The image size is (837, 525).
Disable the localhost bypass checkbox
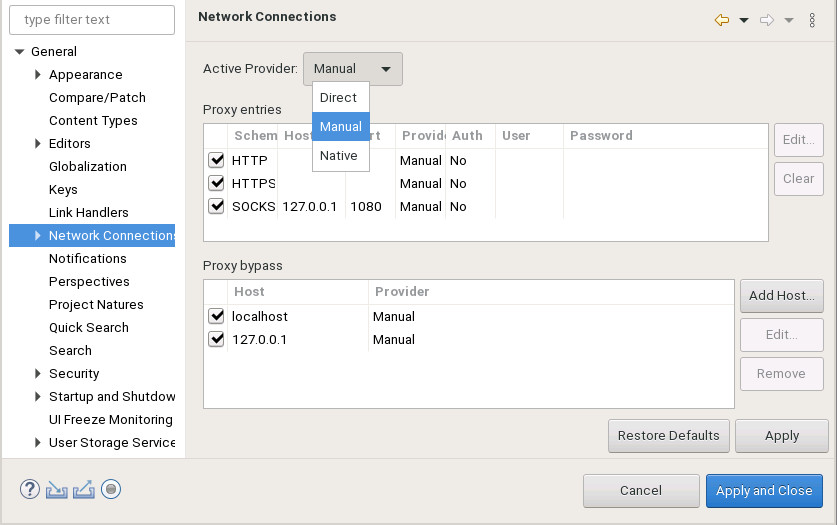[x=216, y=316]
